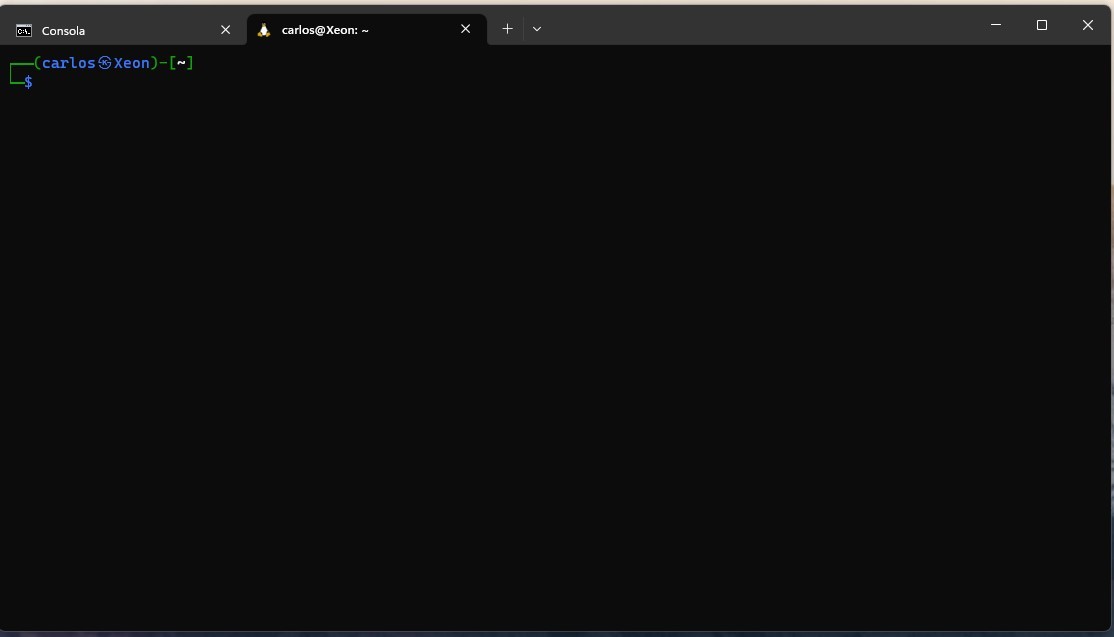1114x637 pixels.
Task: Select the carlos@Xeon: ~ tab title
Action: pos(325,30)
